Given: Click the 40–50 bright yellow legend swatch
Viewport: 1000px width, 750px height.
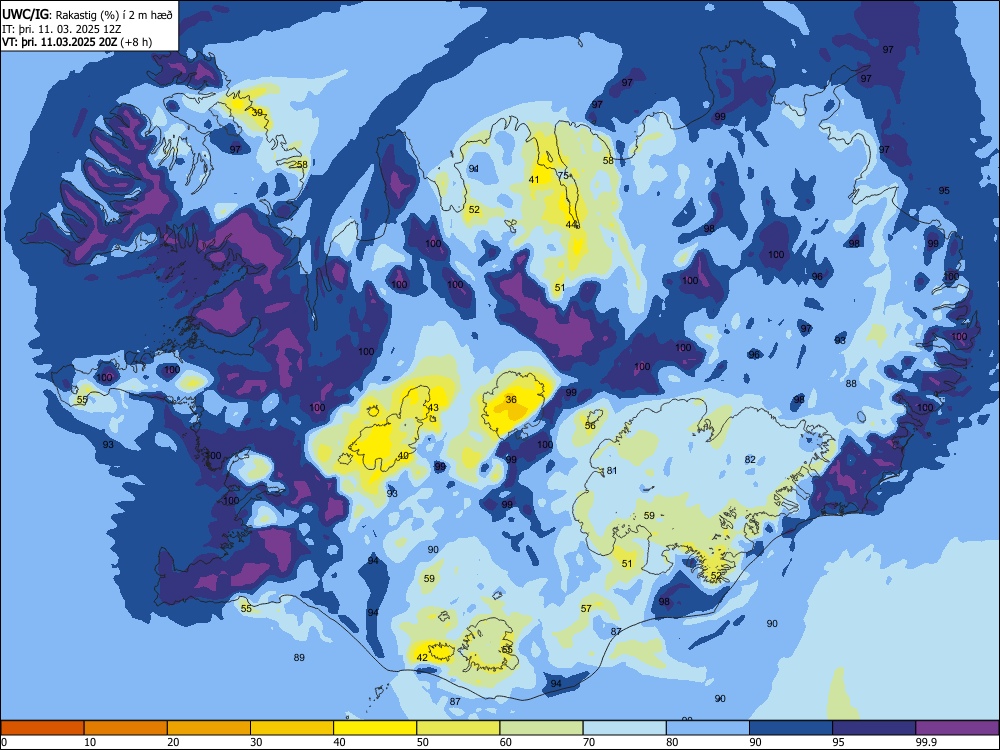Looking at the screenshot, I should pos(375,728).
